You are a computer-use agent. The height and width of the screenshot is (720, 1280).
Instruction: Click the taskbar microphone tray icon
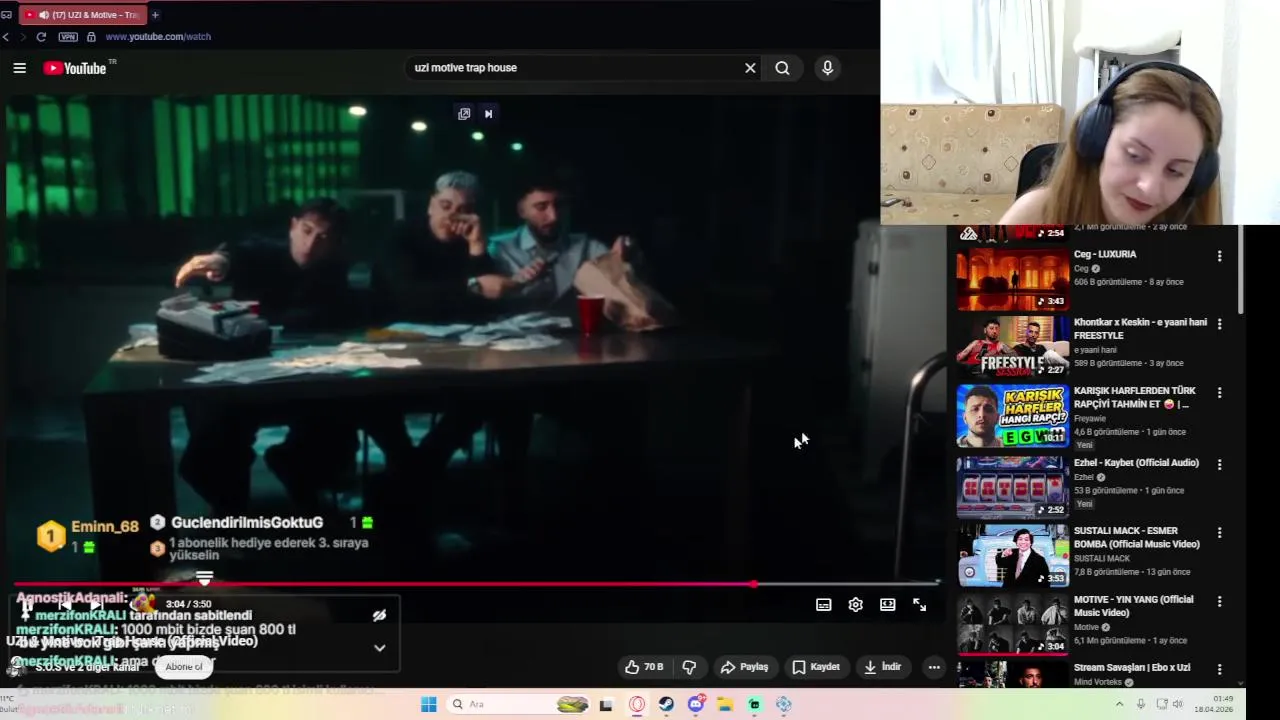click(1141, 705)
